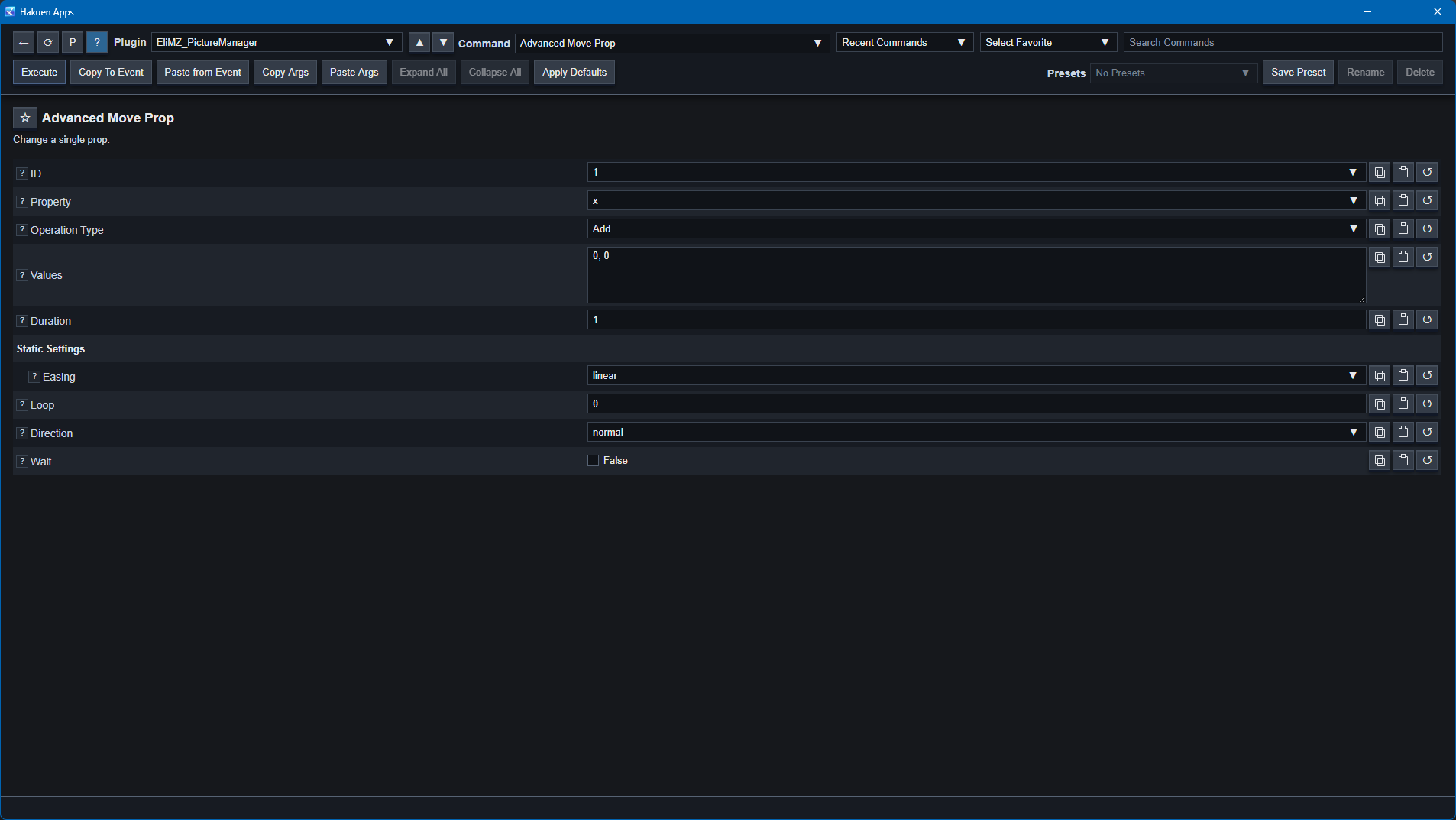The height and width of the screenshot is (820, 1456).
Task: Copy the Wait row value
Action: click(x=1380, y=461)
